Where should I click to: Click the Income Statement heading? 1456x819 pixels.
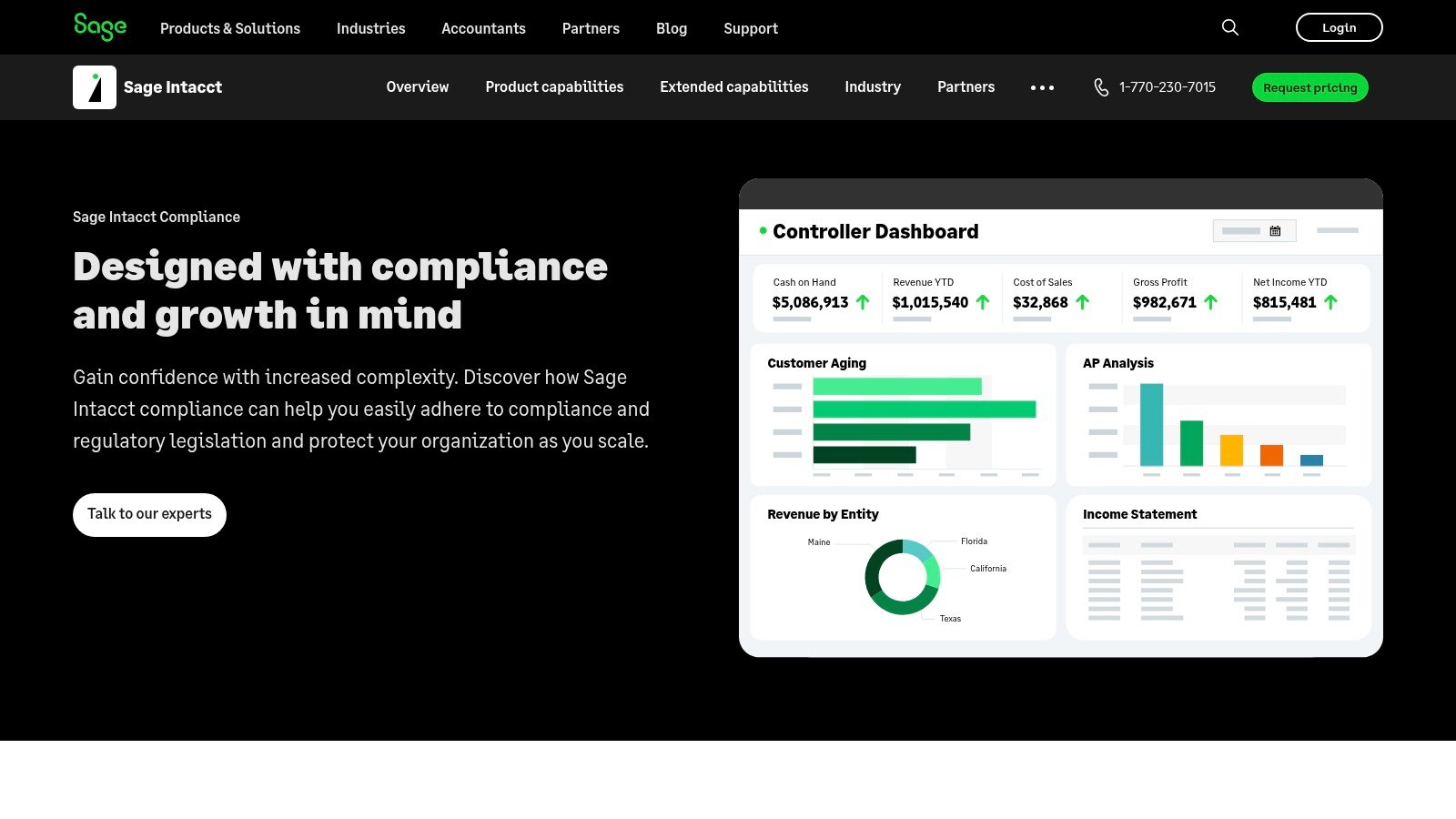click(x=1139, y=514)
